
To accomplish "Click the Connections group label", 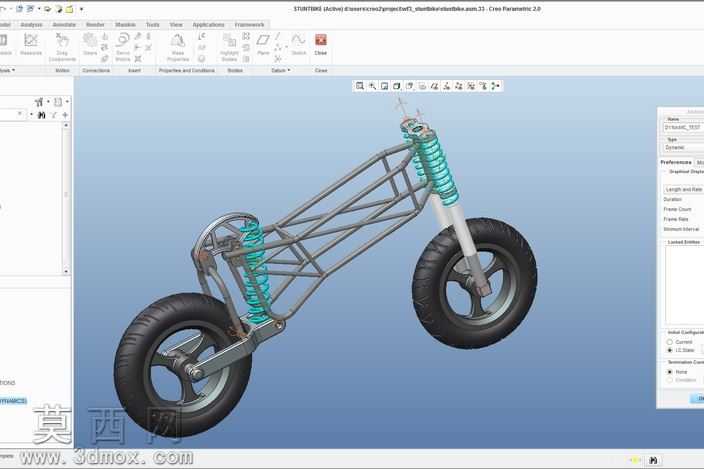I will pos(96,70).
